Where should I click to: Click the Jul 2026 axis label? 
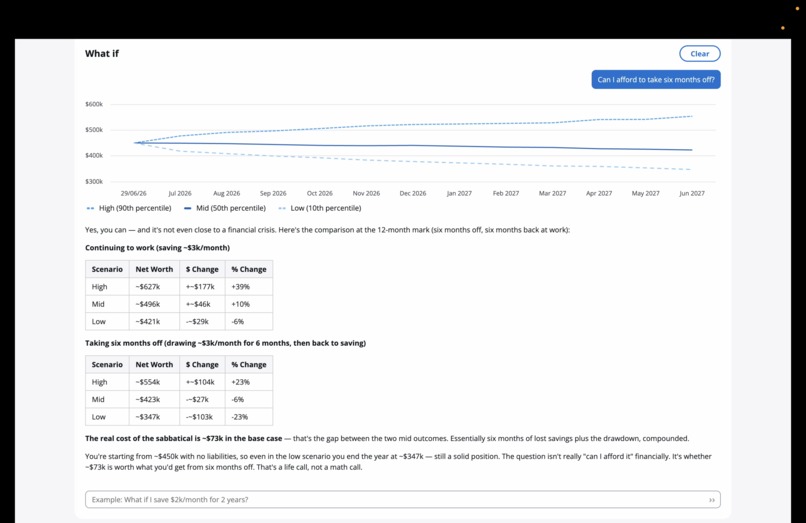pyautogui.click(x=180, y=193)
